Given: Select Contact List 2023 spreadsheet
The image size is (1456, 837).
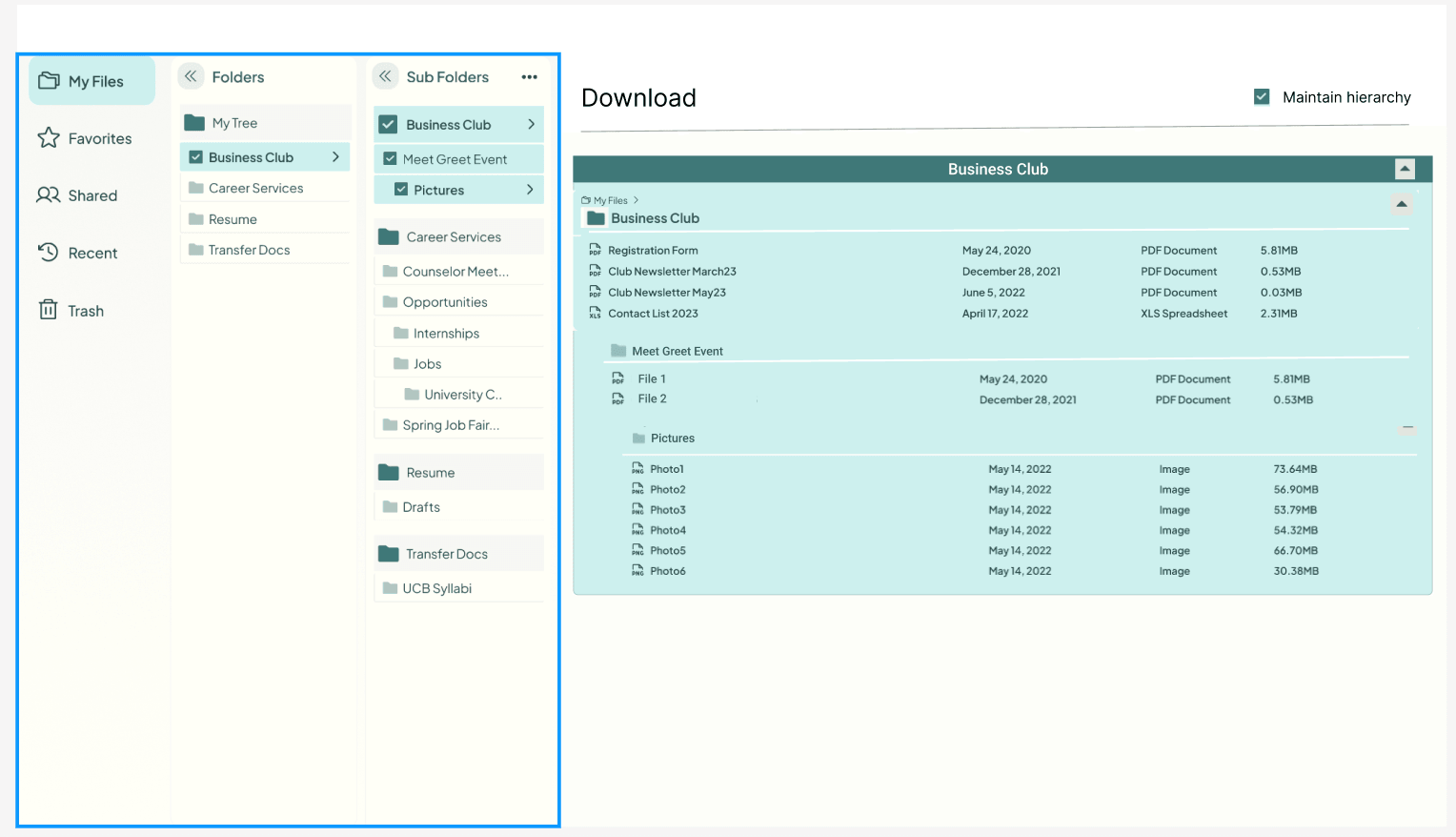Looking at the screenshot, I should click(x=653, y=314).
